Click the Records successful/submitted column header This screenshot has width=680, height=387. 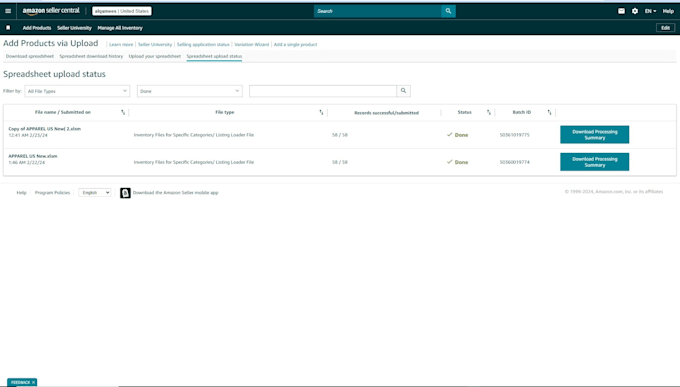[386, 113]
